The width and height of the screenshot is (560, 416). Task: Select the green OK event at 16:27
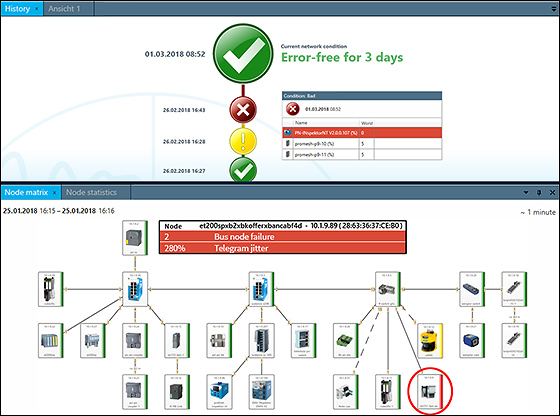pyautogui.click(x=243, y=170)
